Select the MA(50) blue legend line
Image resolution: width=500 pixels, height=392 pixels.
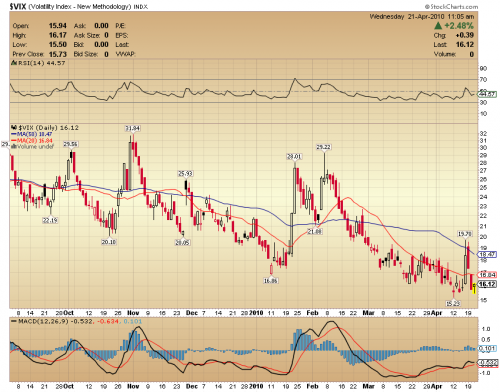[x=14, y=134]
